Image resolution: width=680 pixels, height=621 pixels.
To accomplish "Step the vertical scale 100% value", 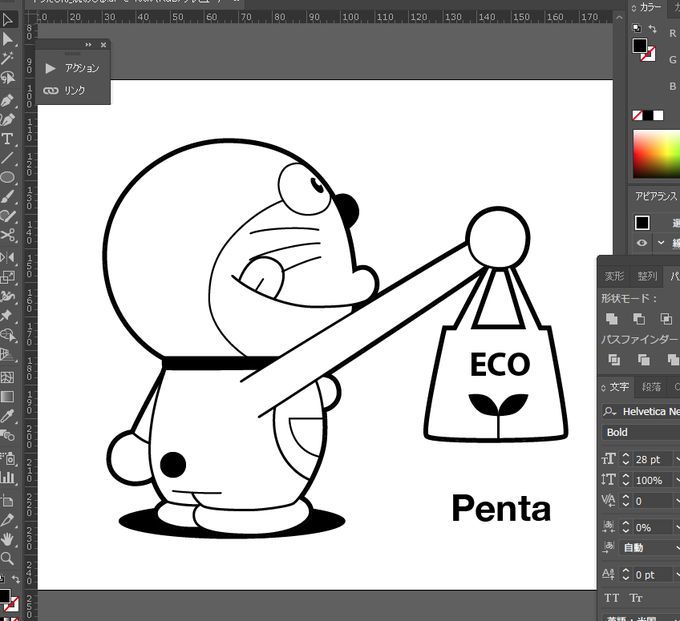I will (x=625, y=480).
